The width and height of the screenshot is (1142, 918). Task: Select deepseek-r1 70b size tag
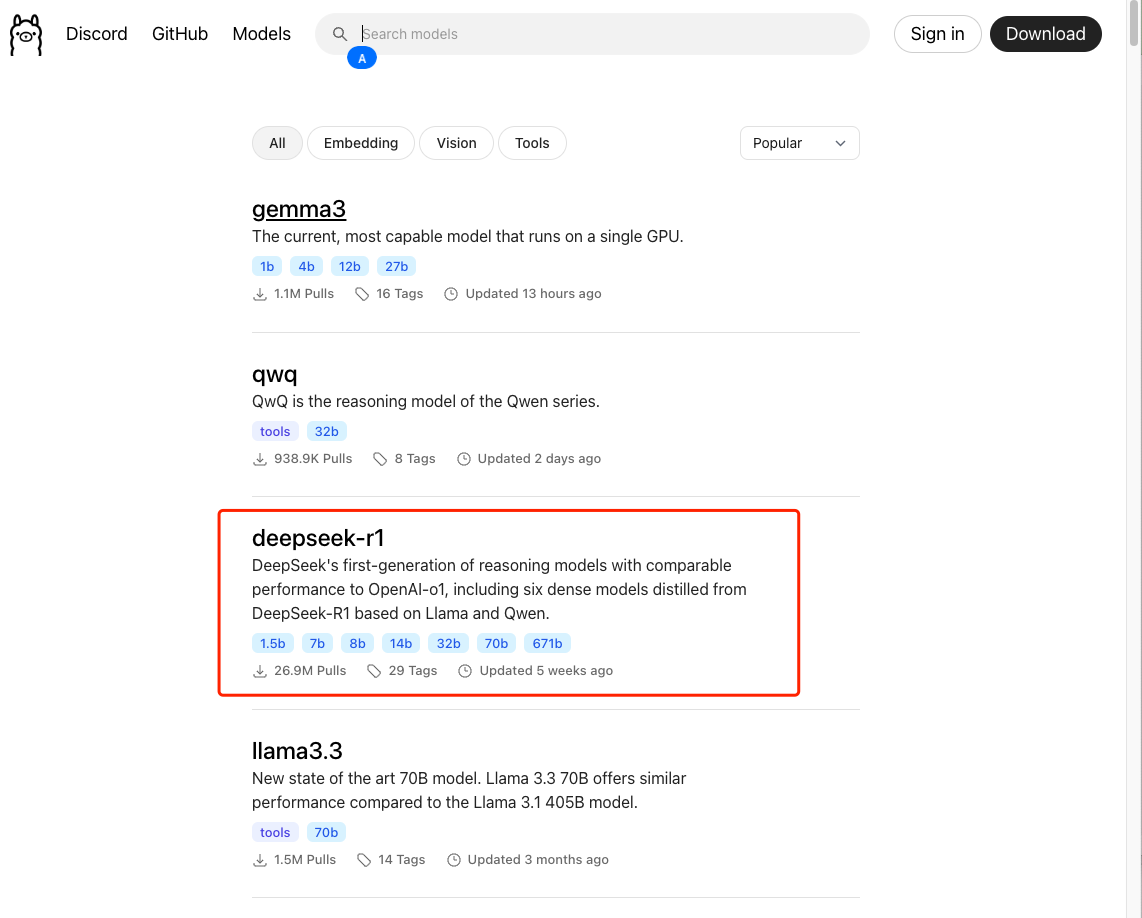pos(496,644)
